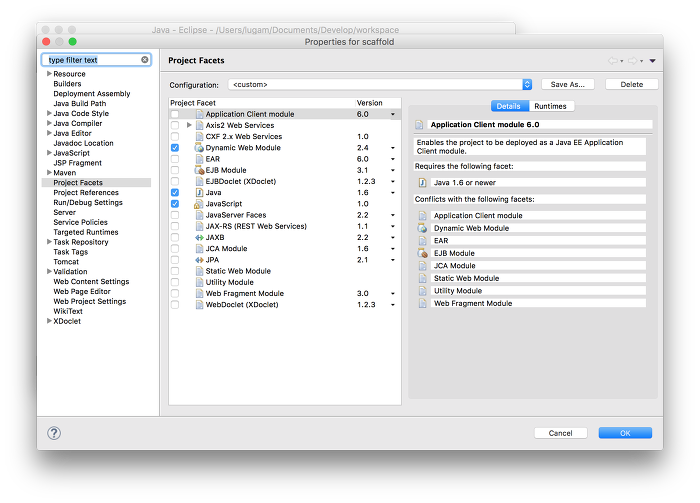Open Java Build Path page

[79, 104]
